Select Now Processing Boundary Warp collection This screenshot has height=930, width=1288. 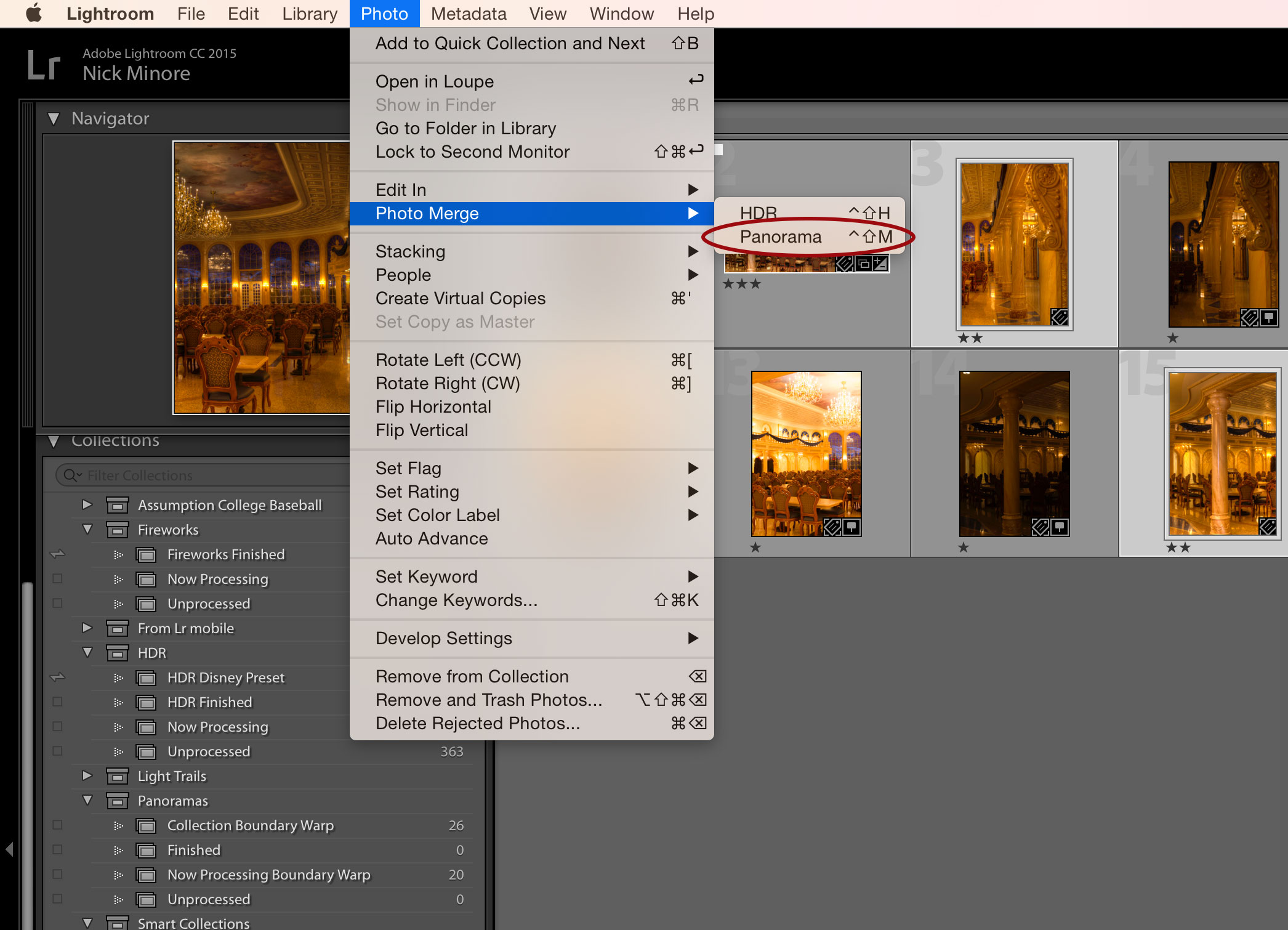[268, 875]
